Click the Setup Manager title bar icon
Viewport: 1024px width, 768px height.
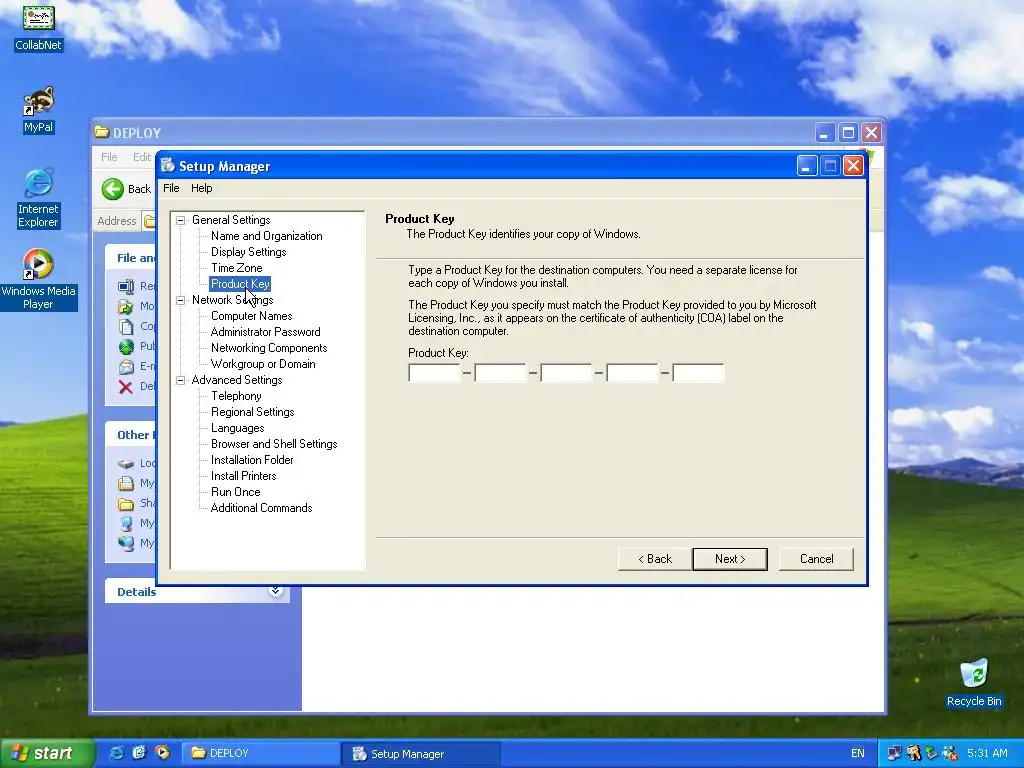(x=168, y=165)
